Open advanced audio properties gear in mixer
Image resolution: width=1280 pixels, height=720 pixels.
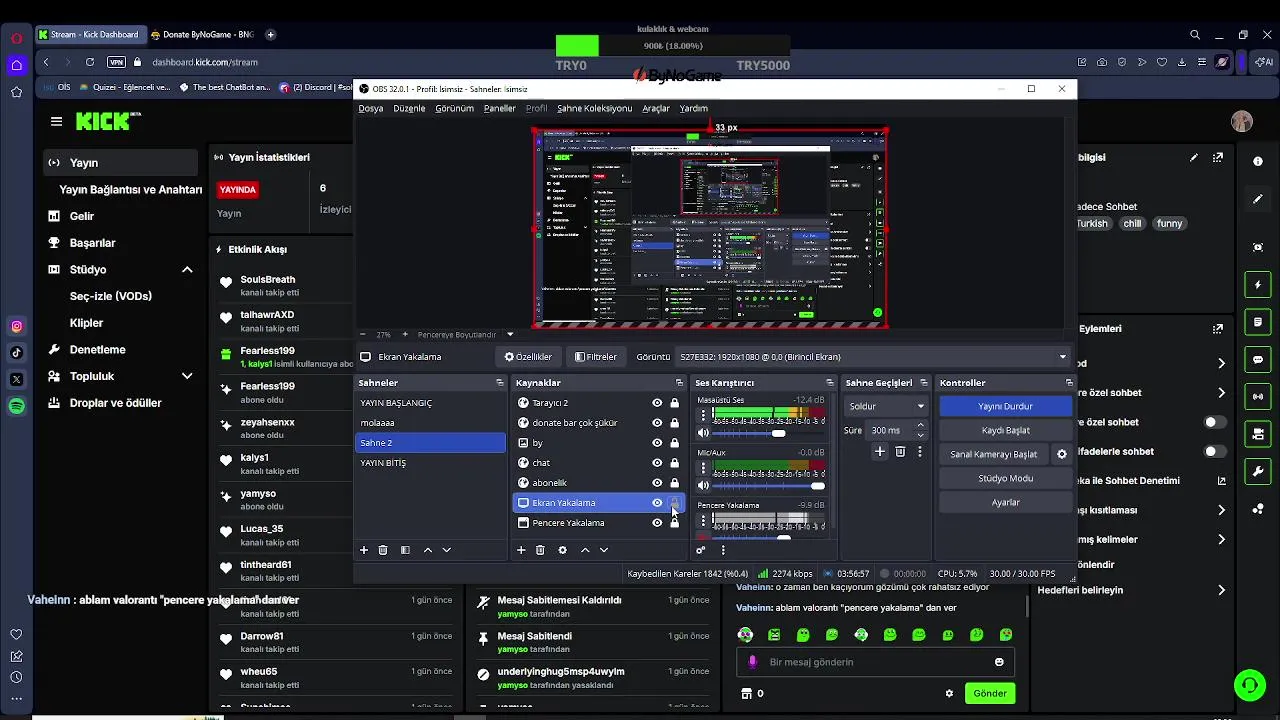pos(701,550)
